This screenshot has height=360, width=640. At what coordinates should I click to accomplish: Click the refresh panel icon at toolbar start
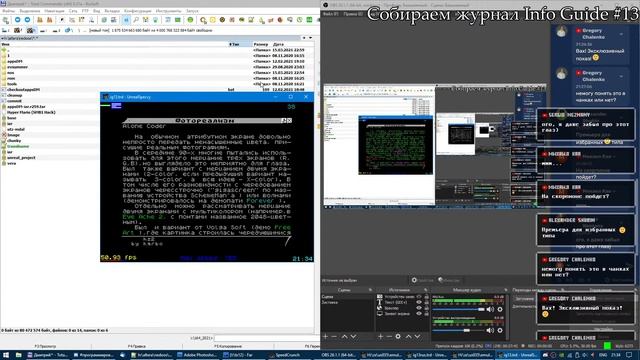tap(6, 20)
